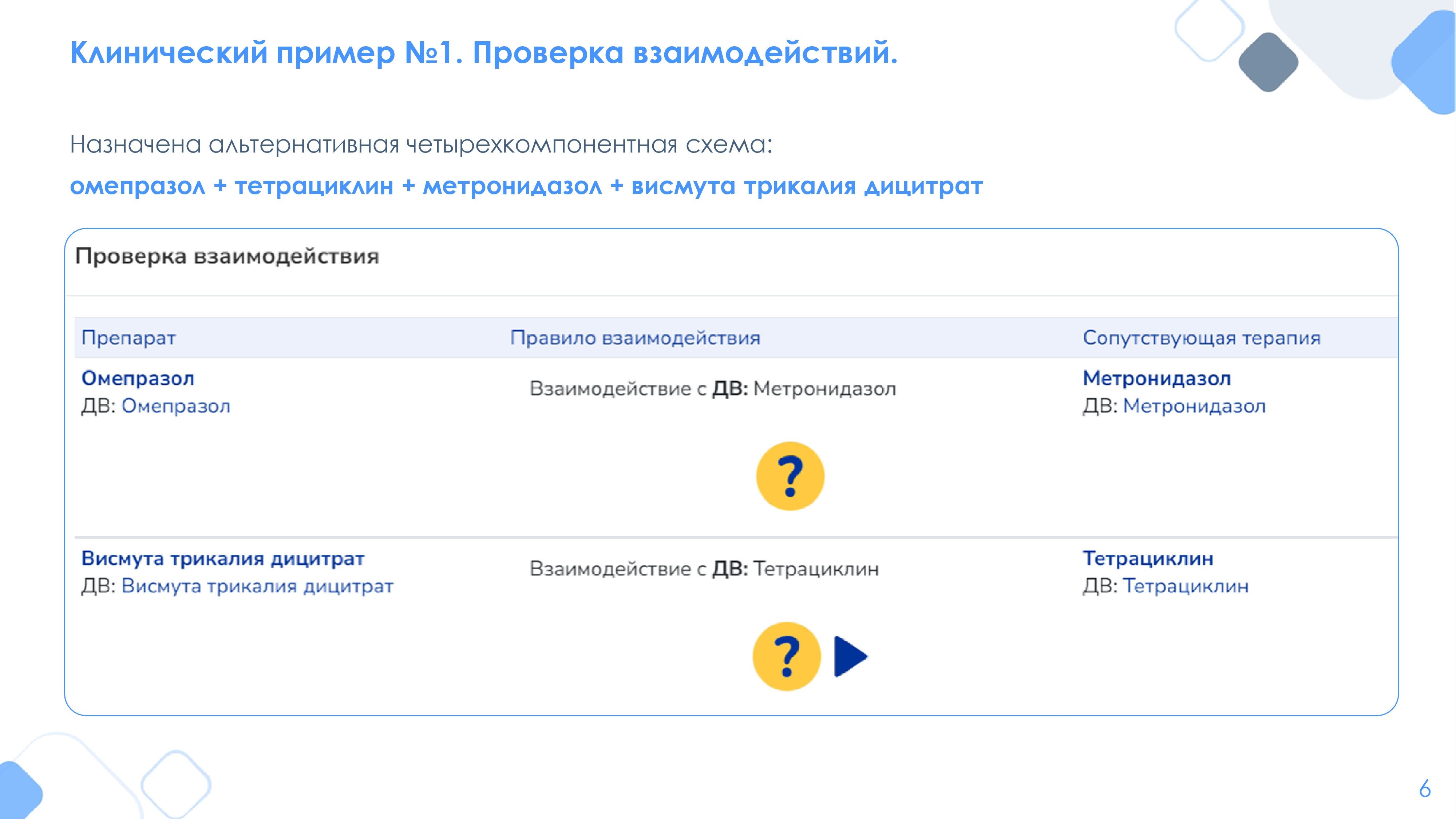Open the bold Висмута трикалия дицитрат link
Screen dimensions: 1456x819
tap(223, 558)
